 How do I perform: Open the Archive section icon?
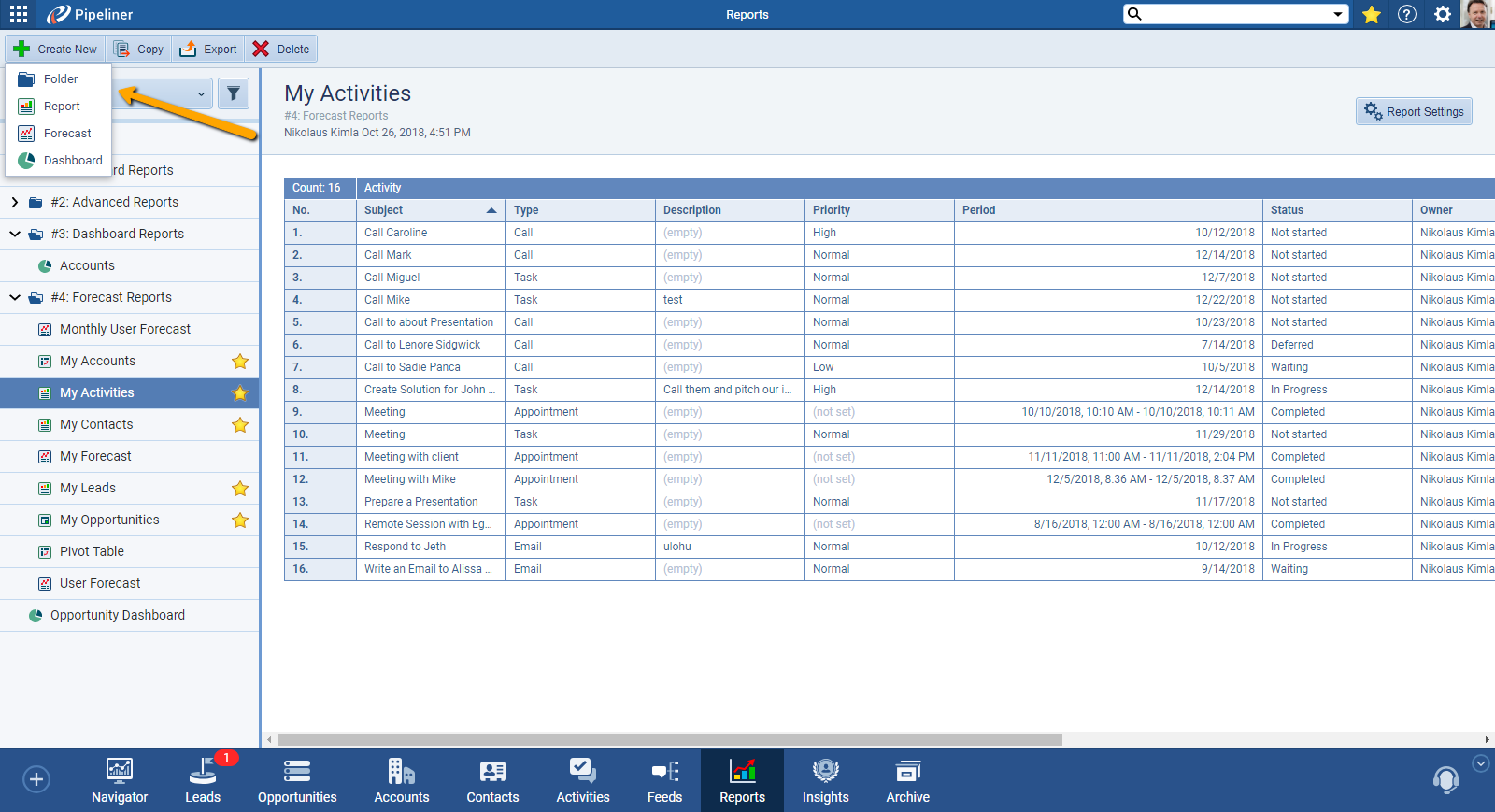point(907,780)
